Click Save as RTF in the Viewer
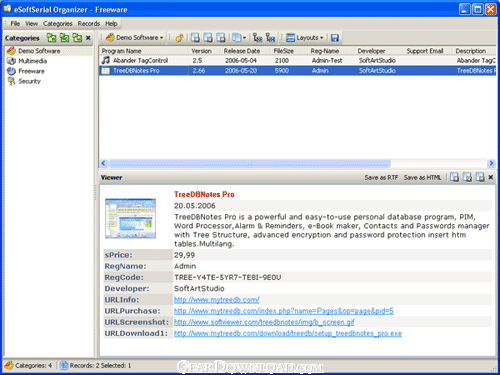This screenshot has width=500, height=375. point(381,178)
